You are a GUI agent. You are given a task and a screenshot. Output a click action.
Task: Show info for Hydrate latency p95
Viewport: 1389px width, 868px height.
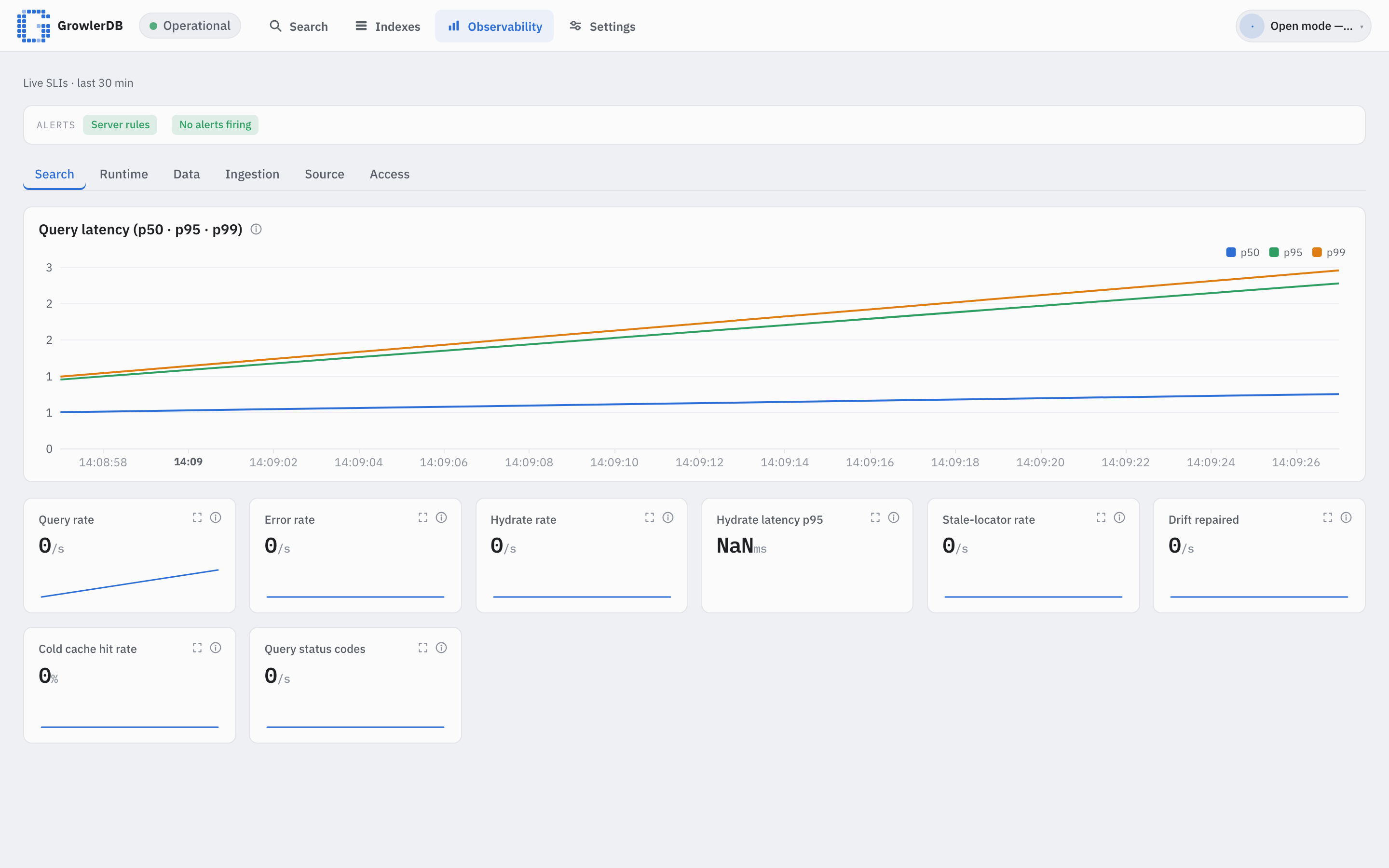894,517
